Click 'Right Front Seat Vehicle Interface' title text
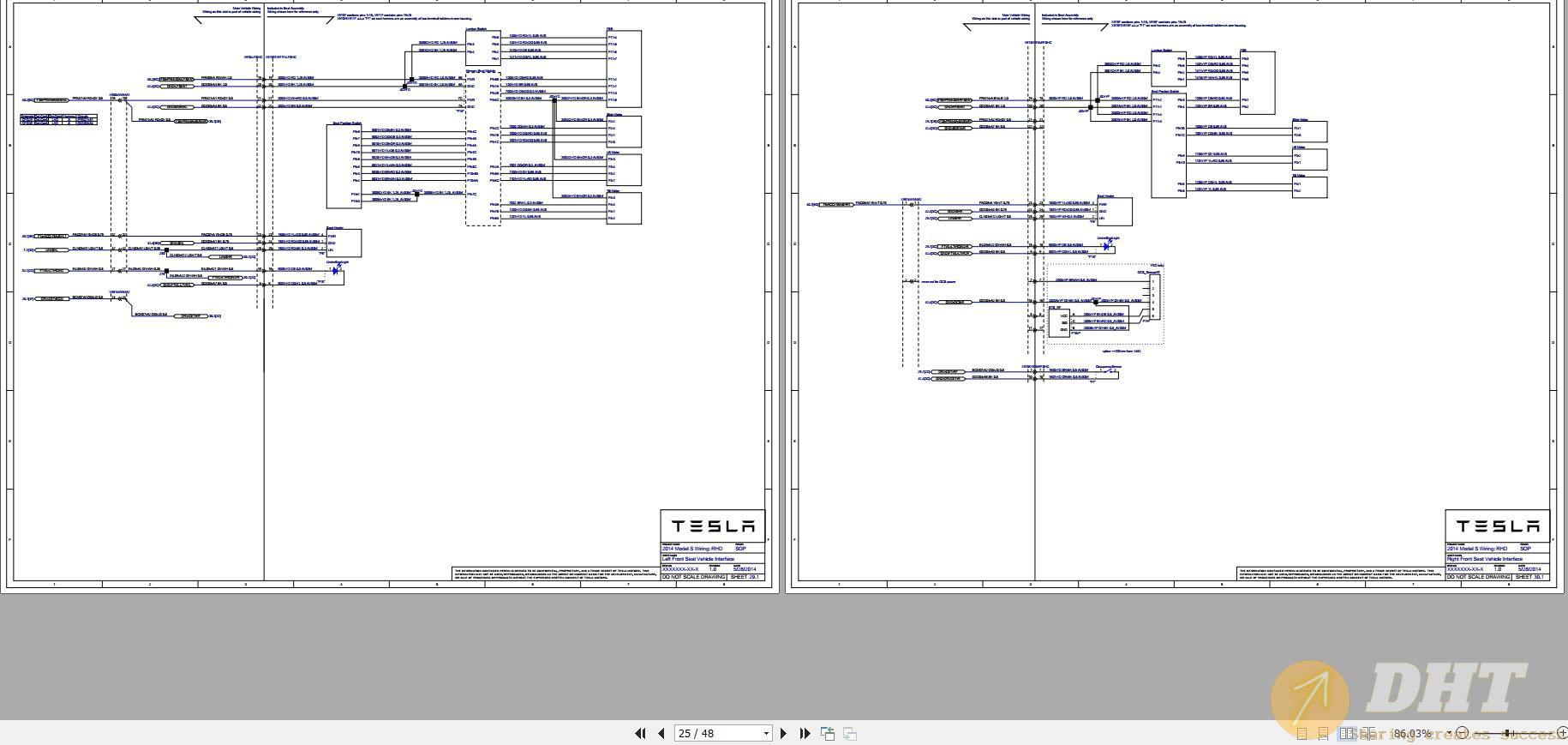The width and height of the screenshot is (1568, 745). point(1485,559)
